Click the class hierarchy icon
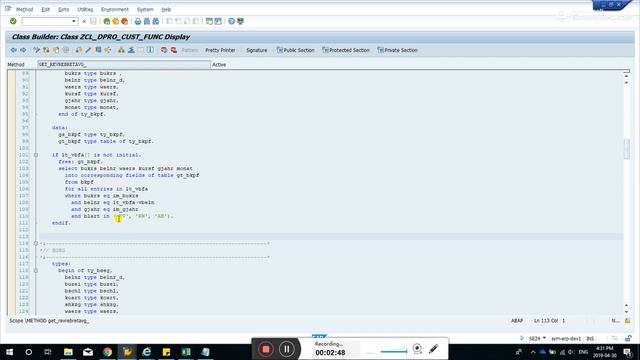The image size is (640, 360). [x=121, y=50]
